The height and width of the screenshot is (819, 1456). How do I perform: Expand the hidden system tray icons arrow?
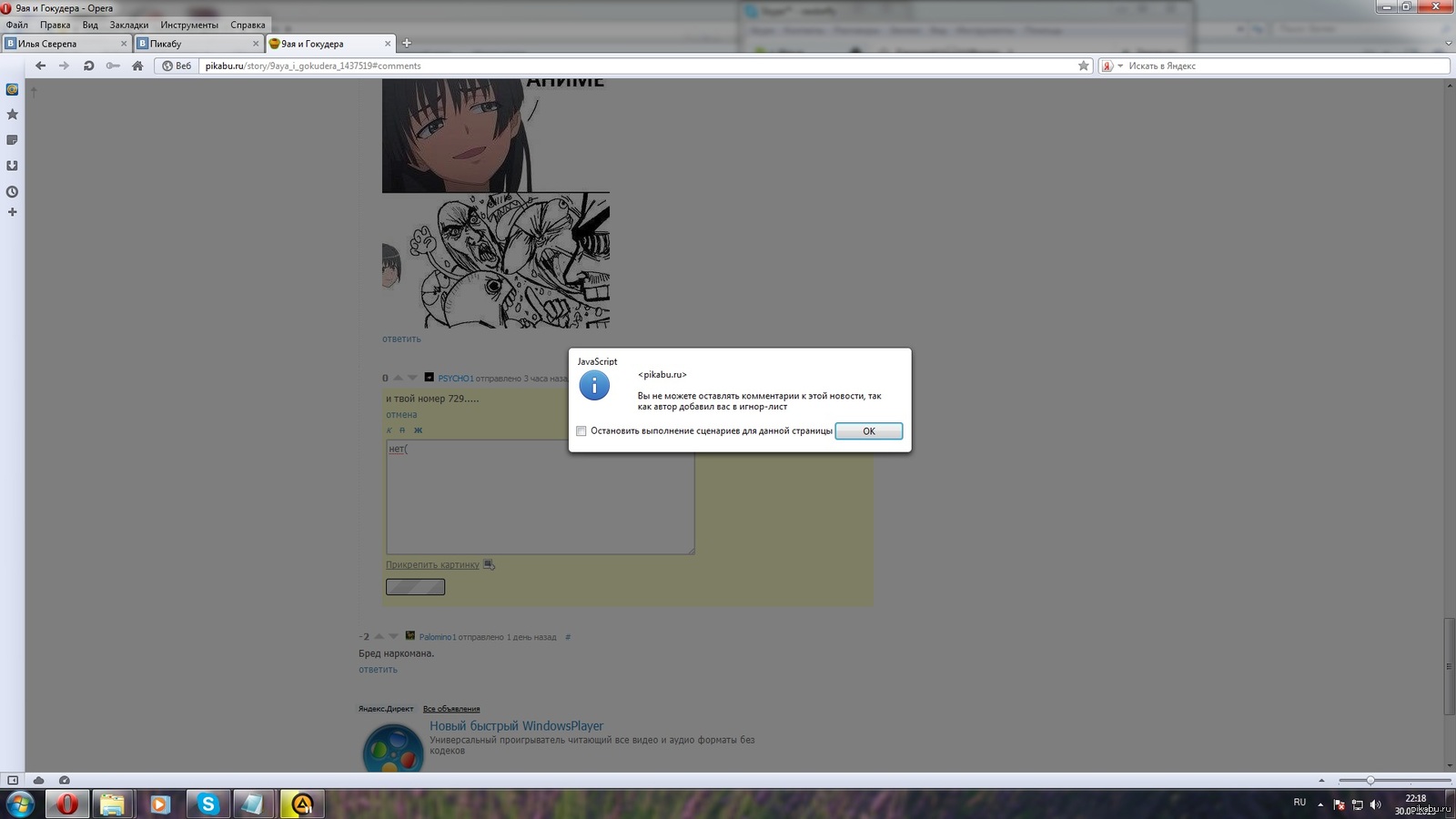click(x=1320, y=804)
